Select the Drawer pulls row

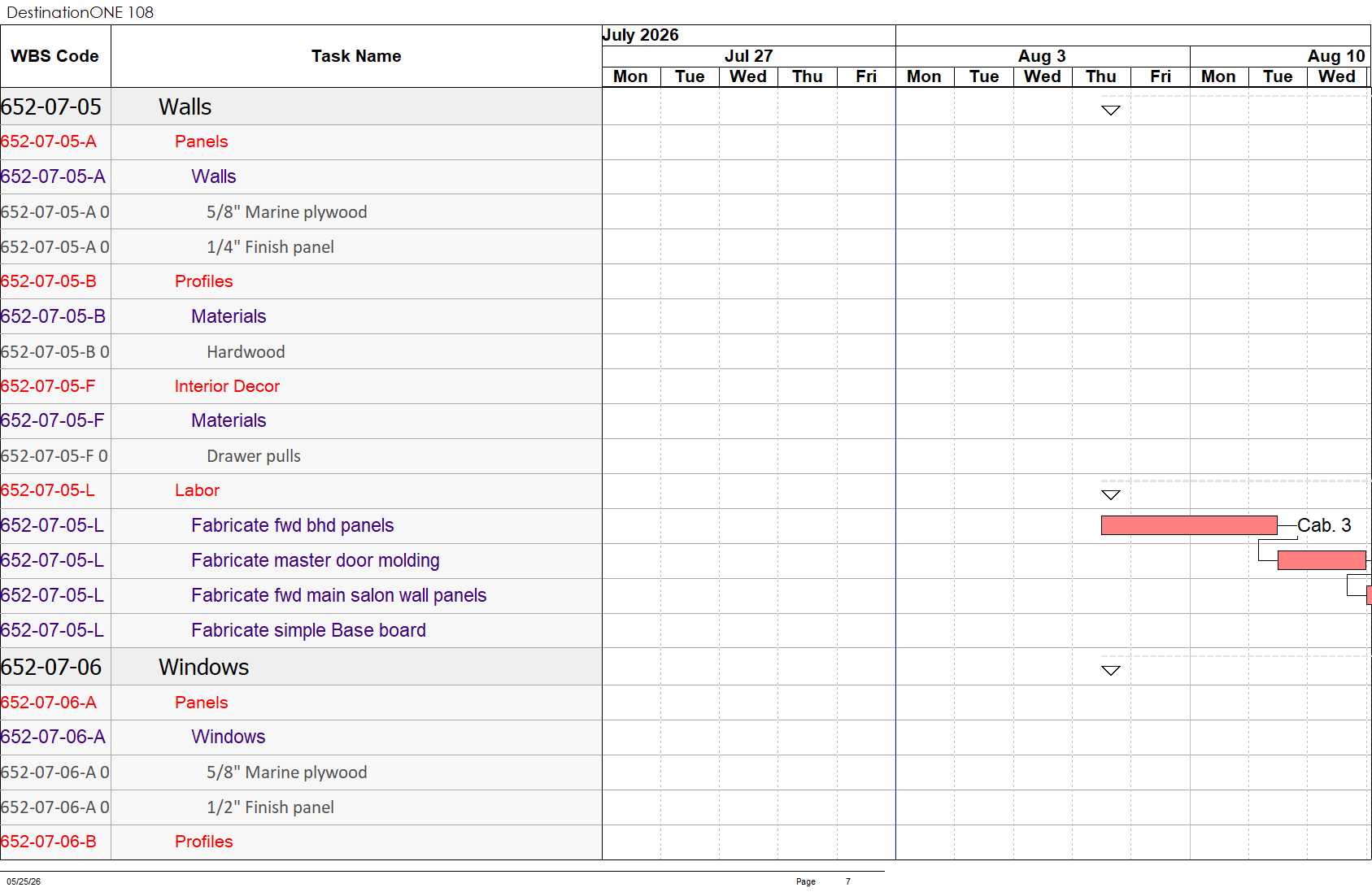[x=301, y=455]
